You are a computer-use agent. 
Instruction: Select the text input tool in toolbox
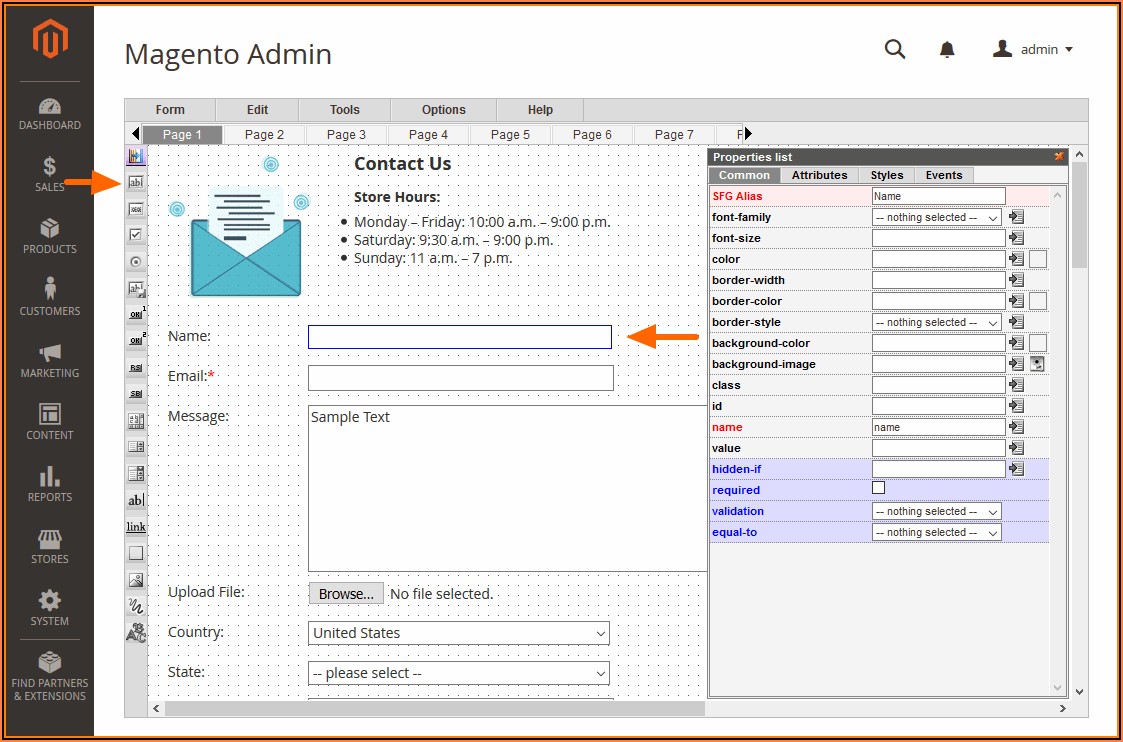[x=136, y=183]
